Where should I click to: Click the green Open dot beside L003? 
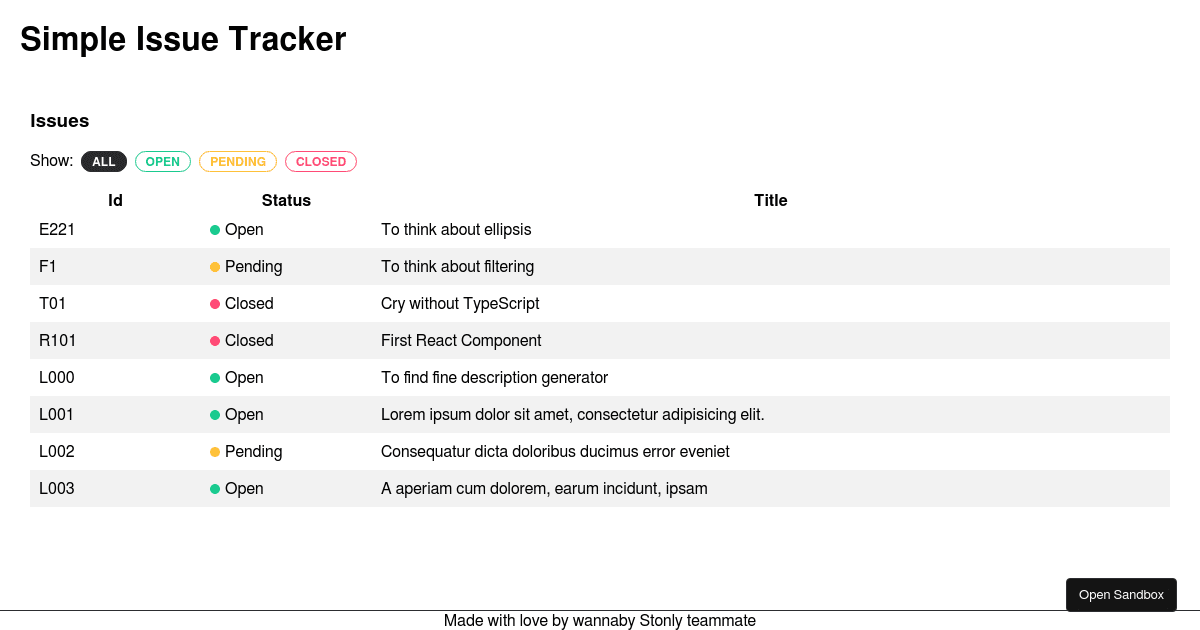(214, 488)
